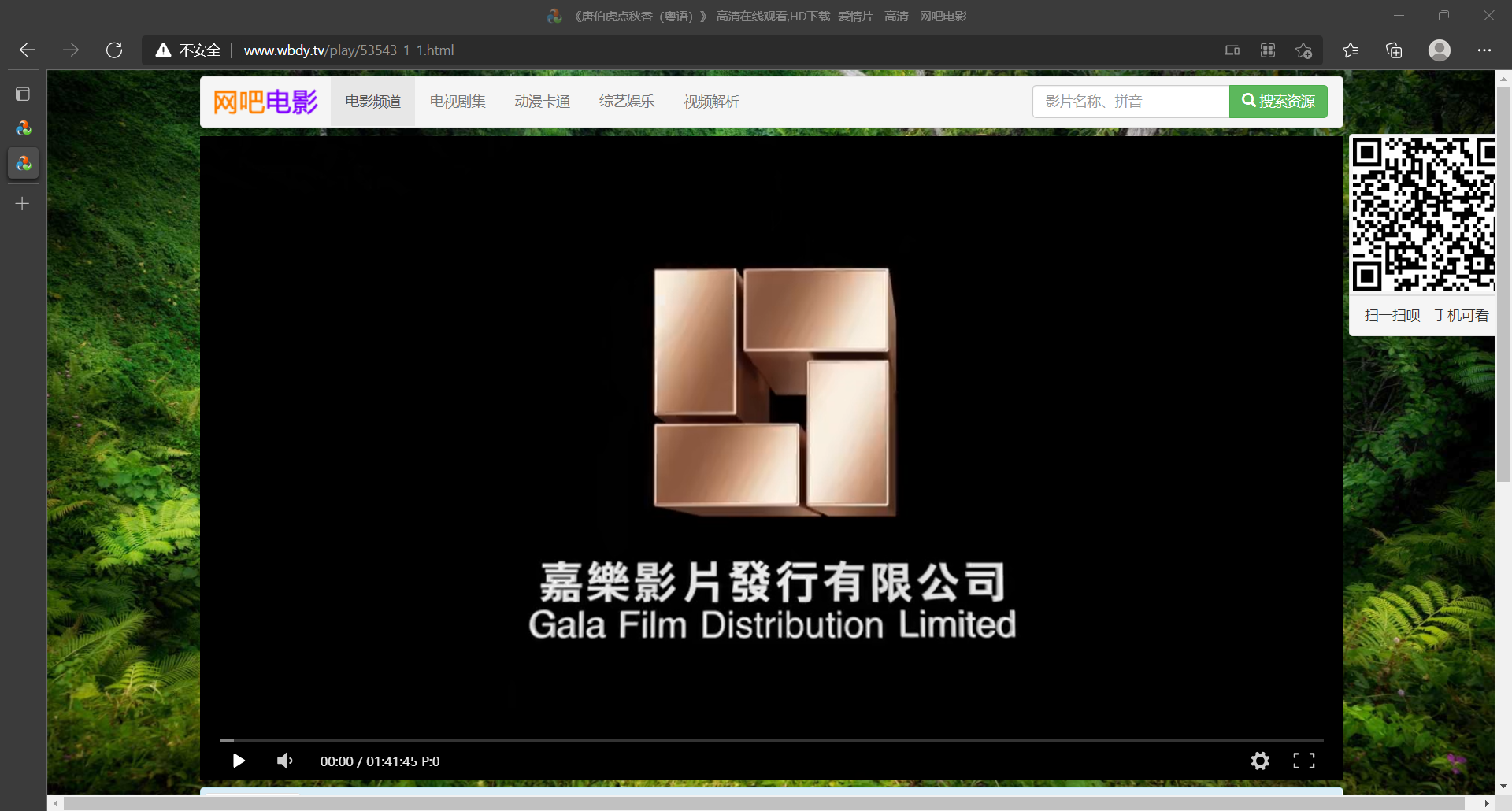Select the active second vertical tab
The height and width of the screenshot is (811, 1512).
tap(24, 164)
